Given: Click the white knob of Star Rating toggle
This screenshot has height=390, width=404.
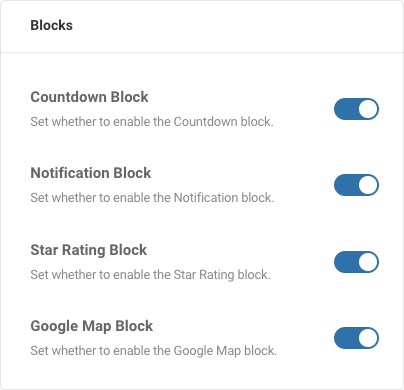Looking at the screenshot, I should coord(368,262).
